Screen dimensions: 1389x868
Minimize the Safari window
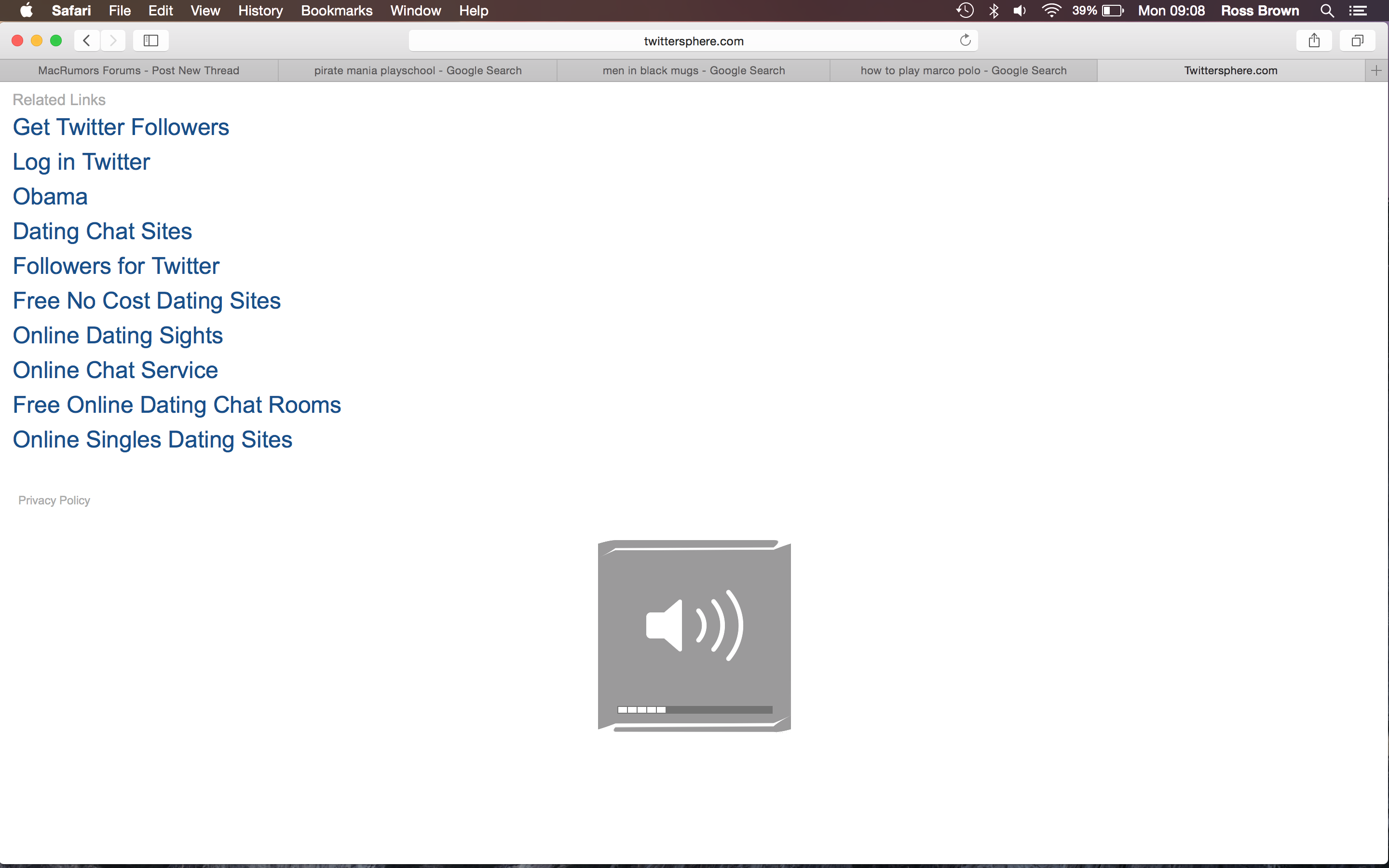[37, 40]
